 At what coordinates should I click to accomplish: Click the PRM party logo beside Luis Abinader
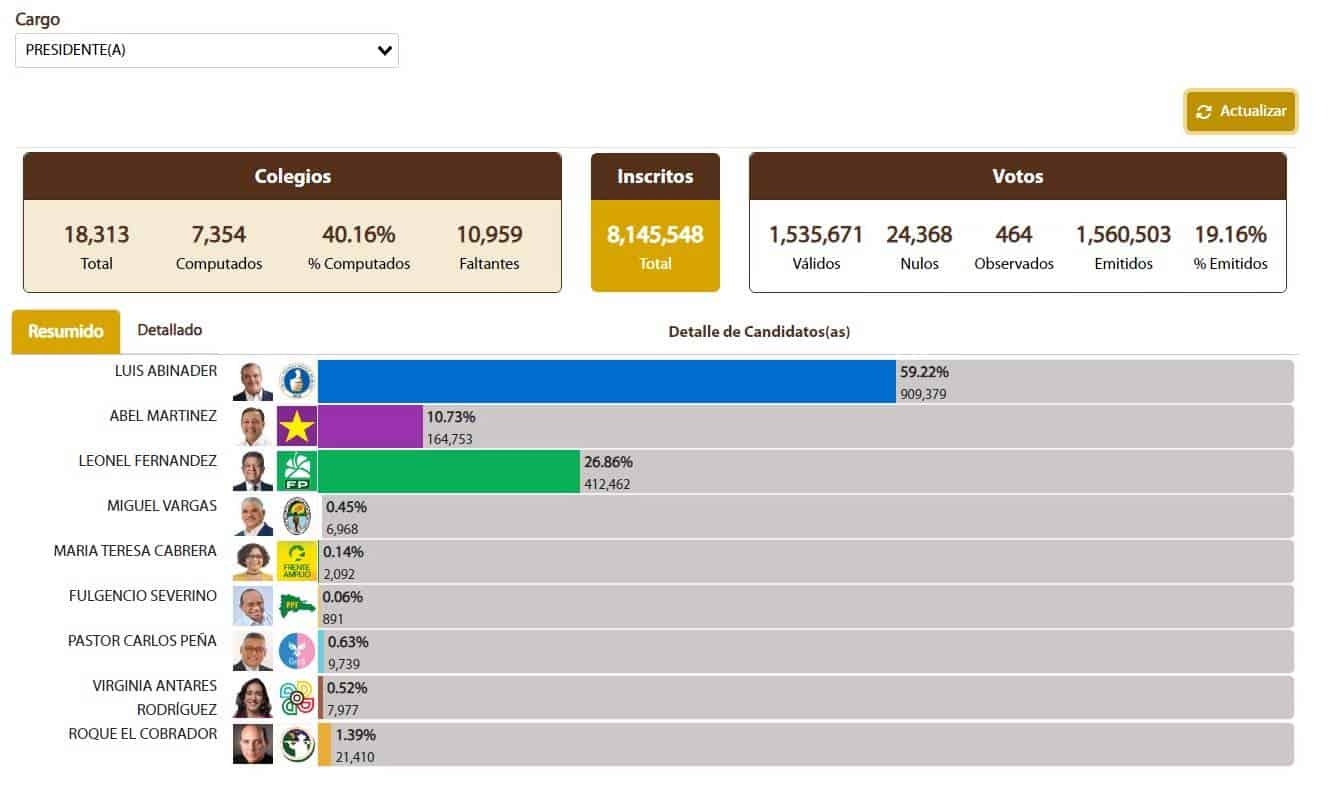(297, 381)
